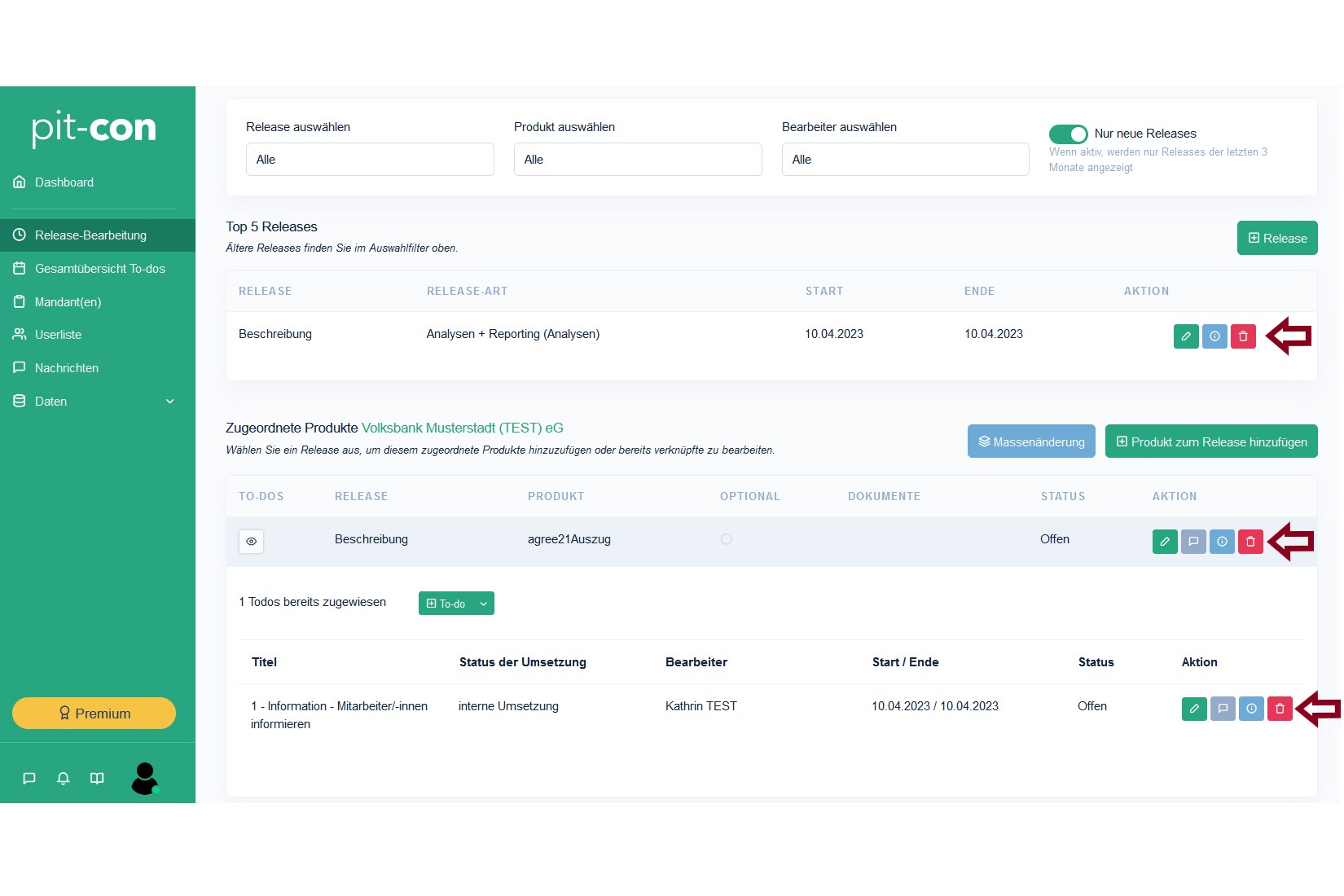
Task: Open comments for agree21Auszug product
Action: pos(1193,542)
